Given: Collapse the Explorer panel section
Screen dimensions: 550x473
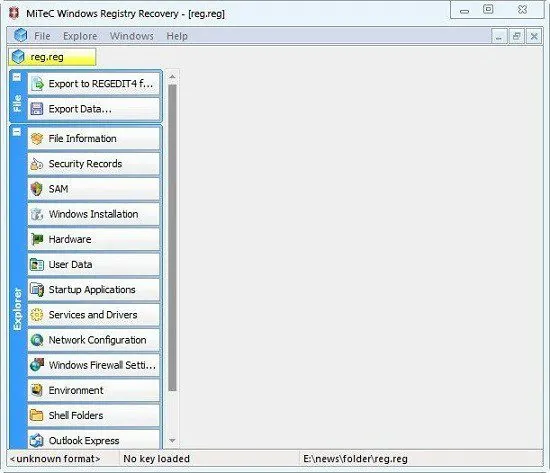Looking at the screenshot, I should point(16,132).
